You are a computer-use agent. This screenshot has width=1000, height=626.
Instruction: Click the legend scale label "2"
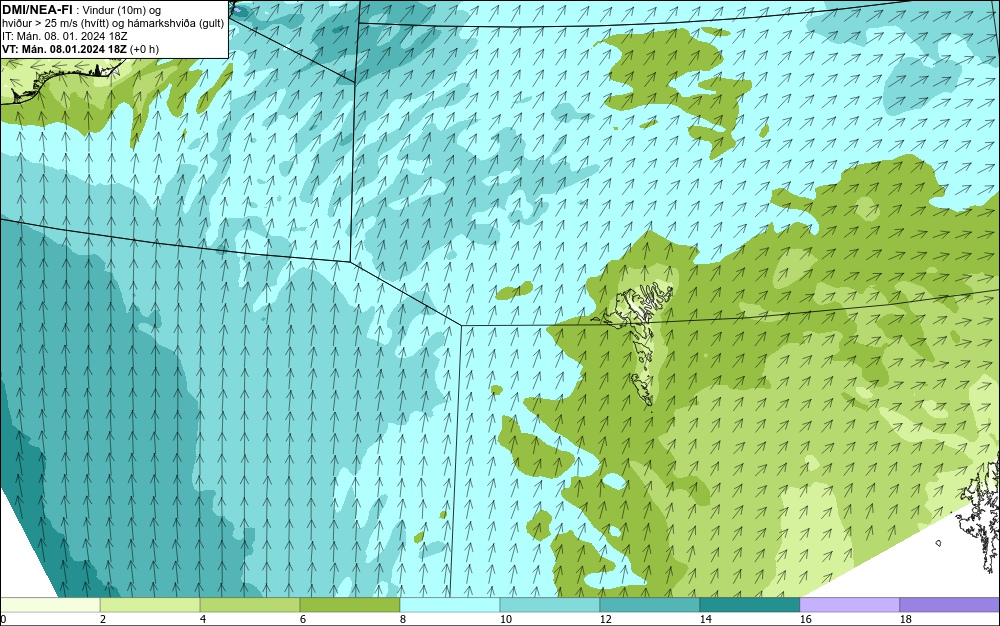tap(103, 619)
